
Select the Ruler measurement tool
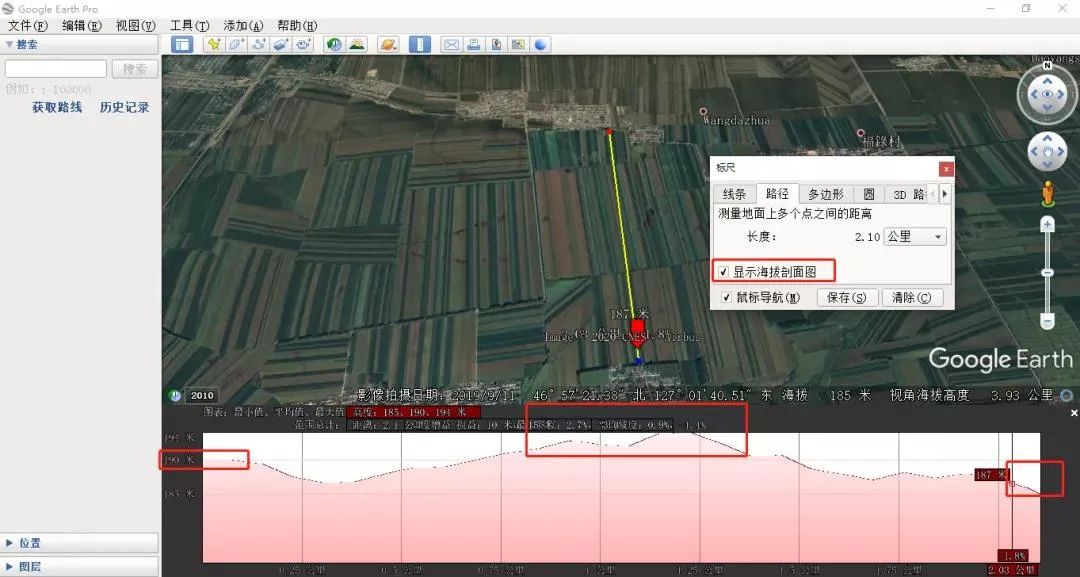(417, 44)
